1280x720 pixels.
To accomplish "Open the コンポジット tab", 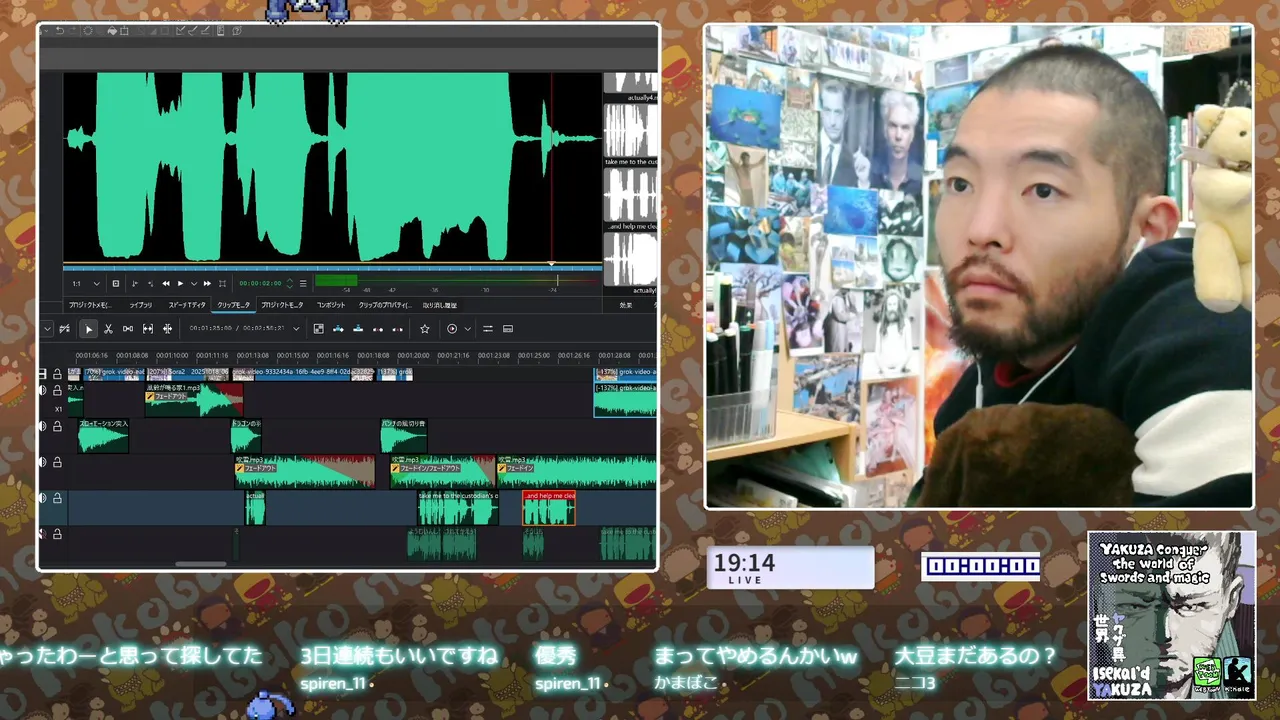I will click(x=330, y=305).
